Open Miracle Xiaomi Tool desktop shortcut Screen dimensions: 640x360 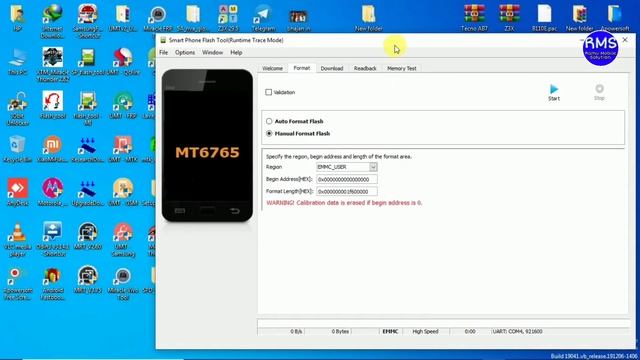pos(123,284)
